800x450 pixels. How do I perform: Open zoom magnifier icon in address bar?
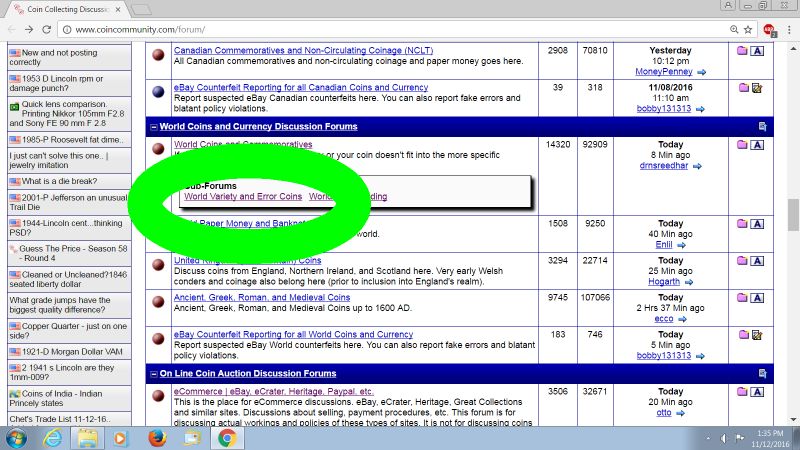(x=734, y=30)
